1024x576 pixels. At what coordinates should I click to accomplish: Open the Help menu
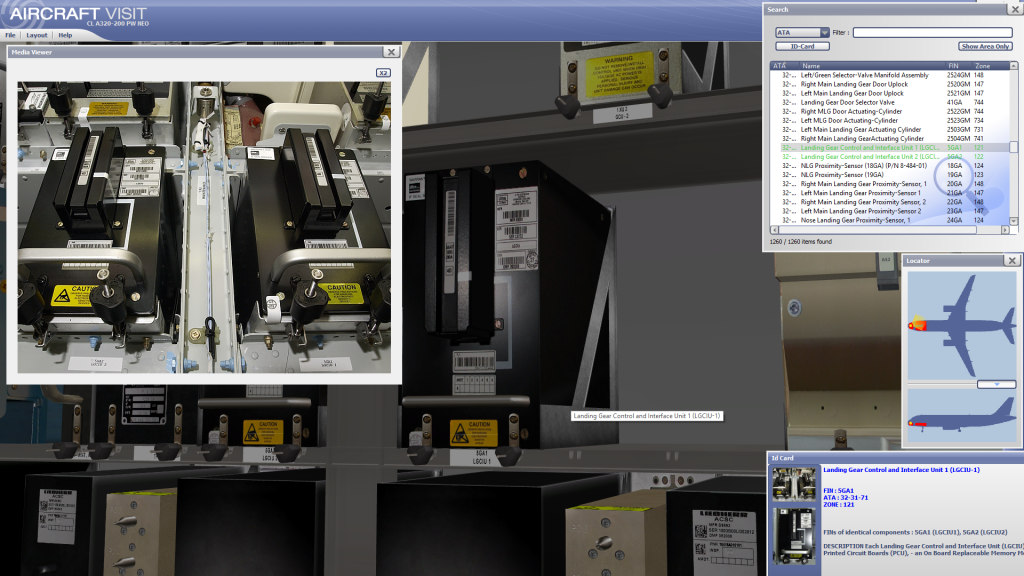(x=65, y=35)
